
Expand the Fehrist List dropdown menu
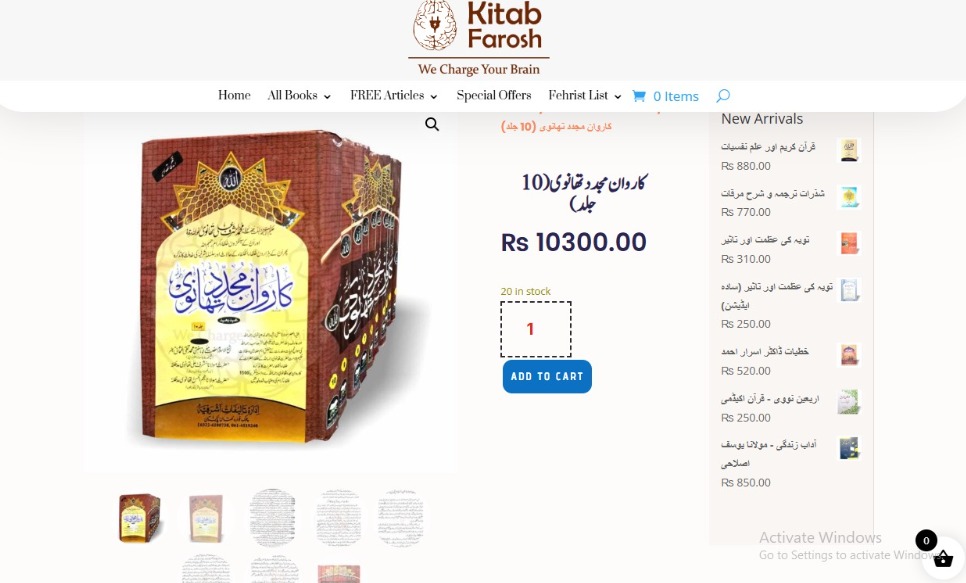(x=585, y=96)
